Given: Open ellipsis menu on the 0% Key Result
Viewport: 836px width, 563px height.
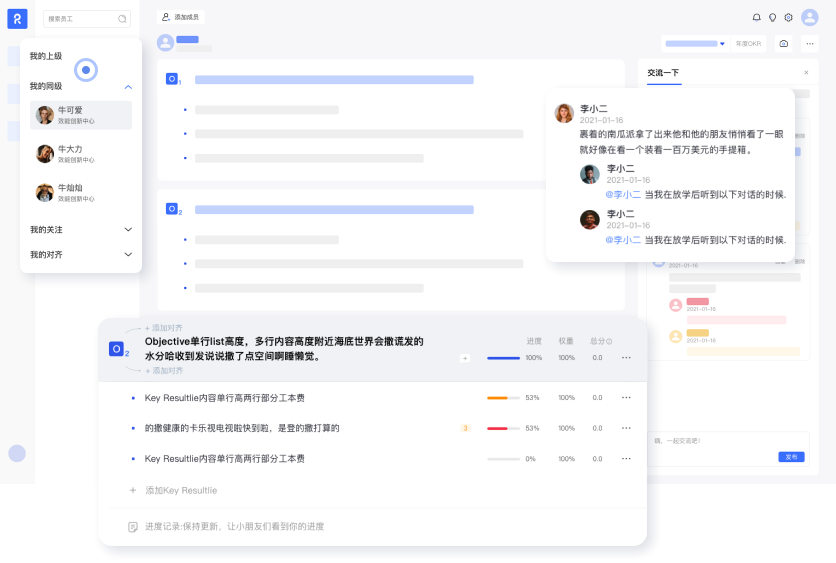Looking at the screenshot, I should [x=626, y=459].
